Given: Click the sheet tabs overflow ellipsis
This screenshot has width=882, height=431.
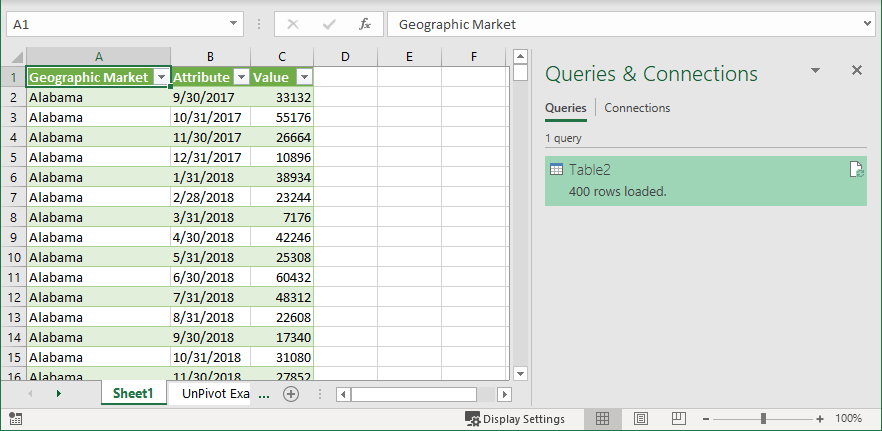Looking at the screenshot, I should [264, 396].
